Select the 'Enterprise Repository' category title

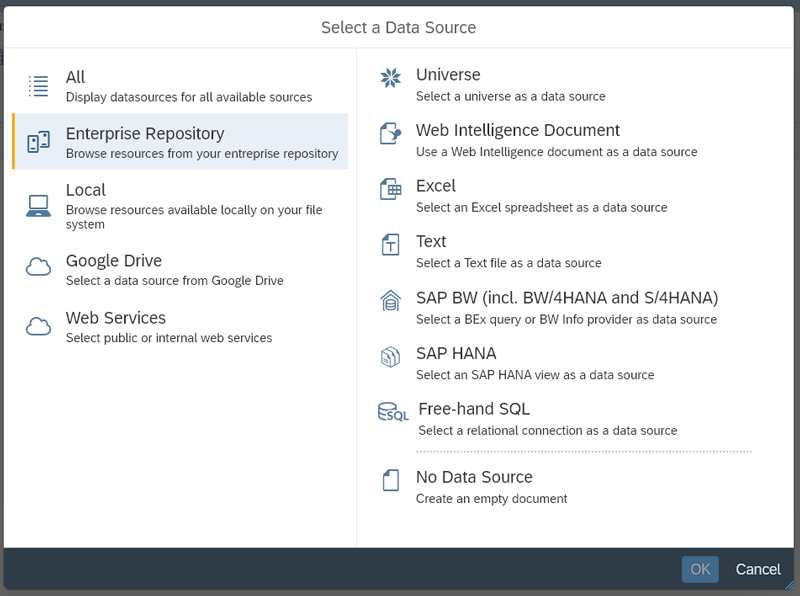(x=145, y=134)
